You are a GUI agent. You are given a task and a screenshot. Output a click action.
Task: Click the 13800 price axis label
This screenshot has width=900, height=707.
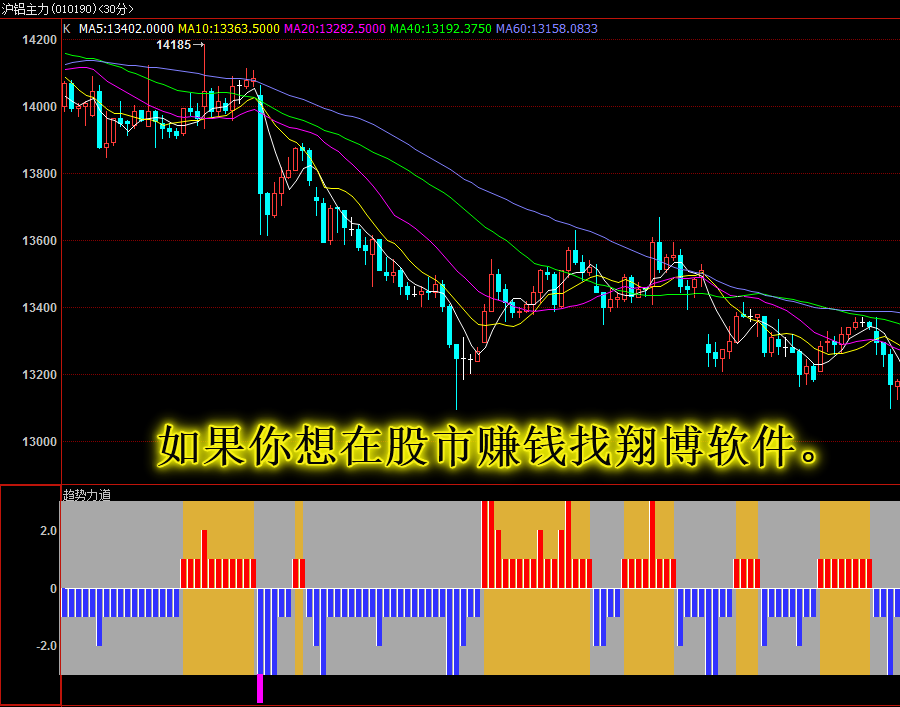tap(39, 174)
